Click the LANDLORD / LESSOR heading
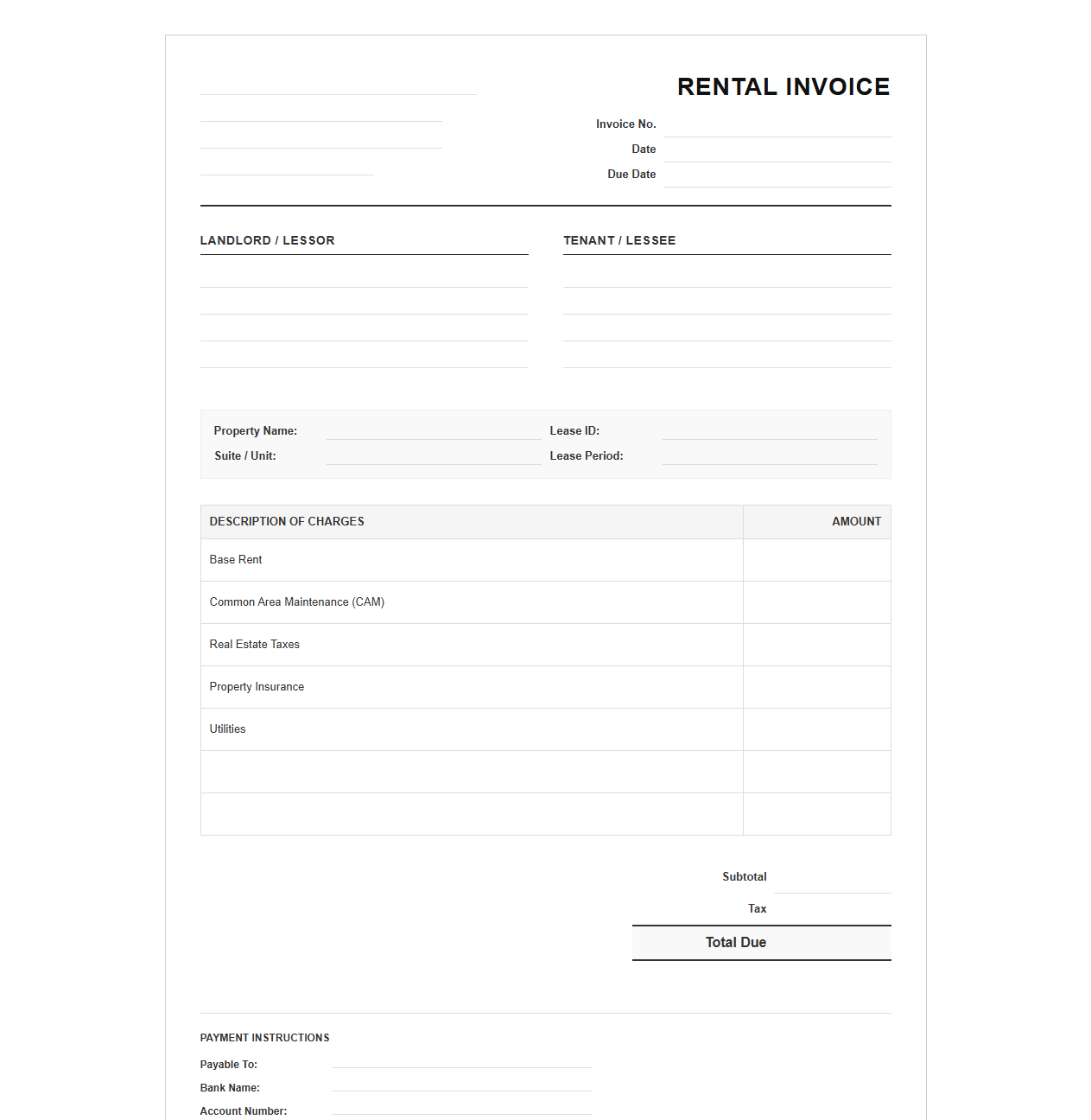 click(267, 240)
